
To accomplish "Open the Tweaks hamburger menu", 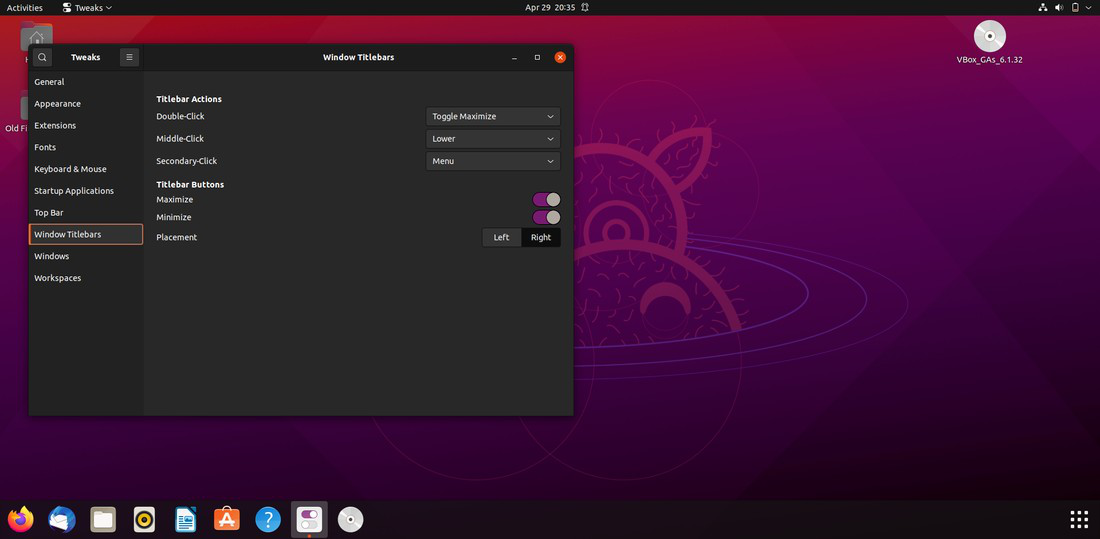I will tap(129, 58).
